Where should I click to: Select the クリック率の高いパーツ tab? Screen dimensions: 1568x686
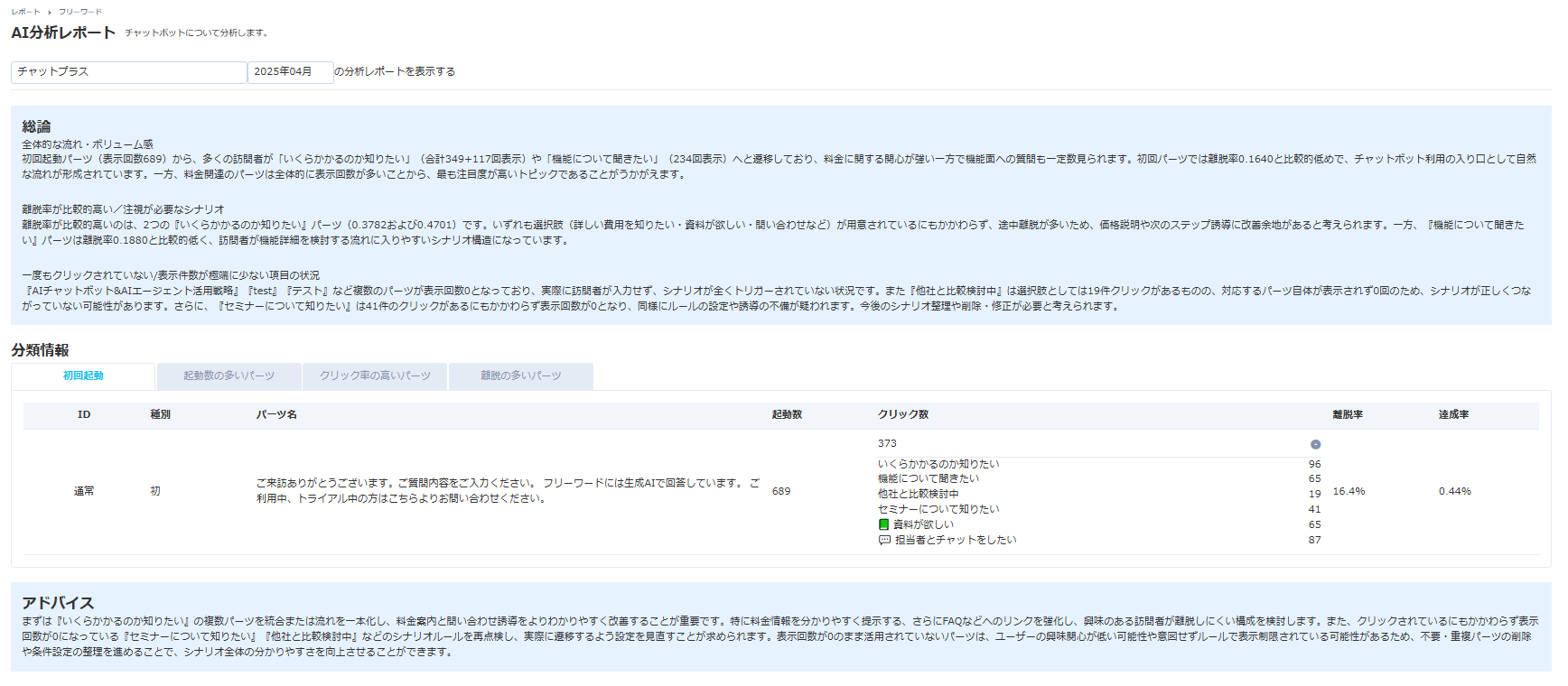(375, 376)
